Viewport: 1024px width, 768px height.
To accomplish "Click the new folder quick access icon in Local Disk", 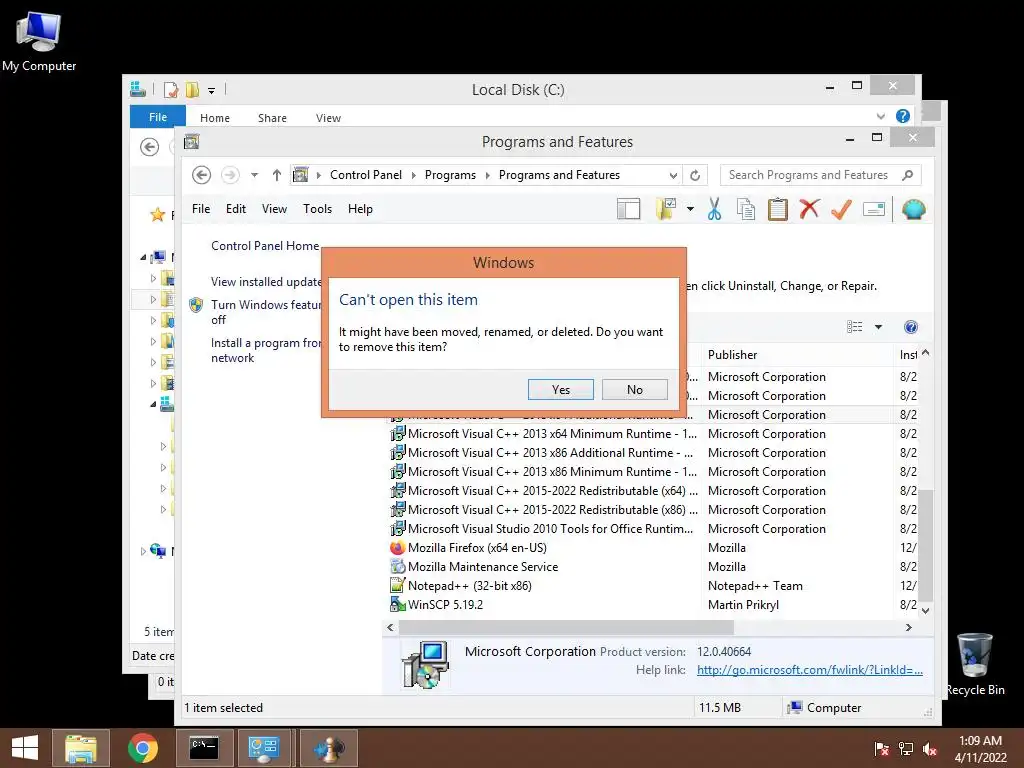I will [x=192, y=89].
